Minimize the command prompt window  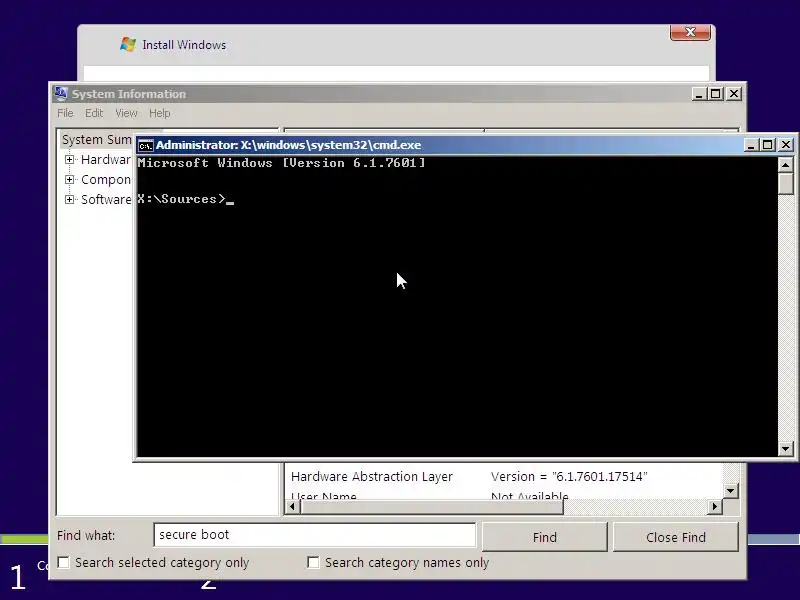click(751, 145)
